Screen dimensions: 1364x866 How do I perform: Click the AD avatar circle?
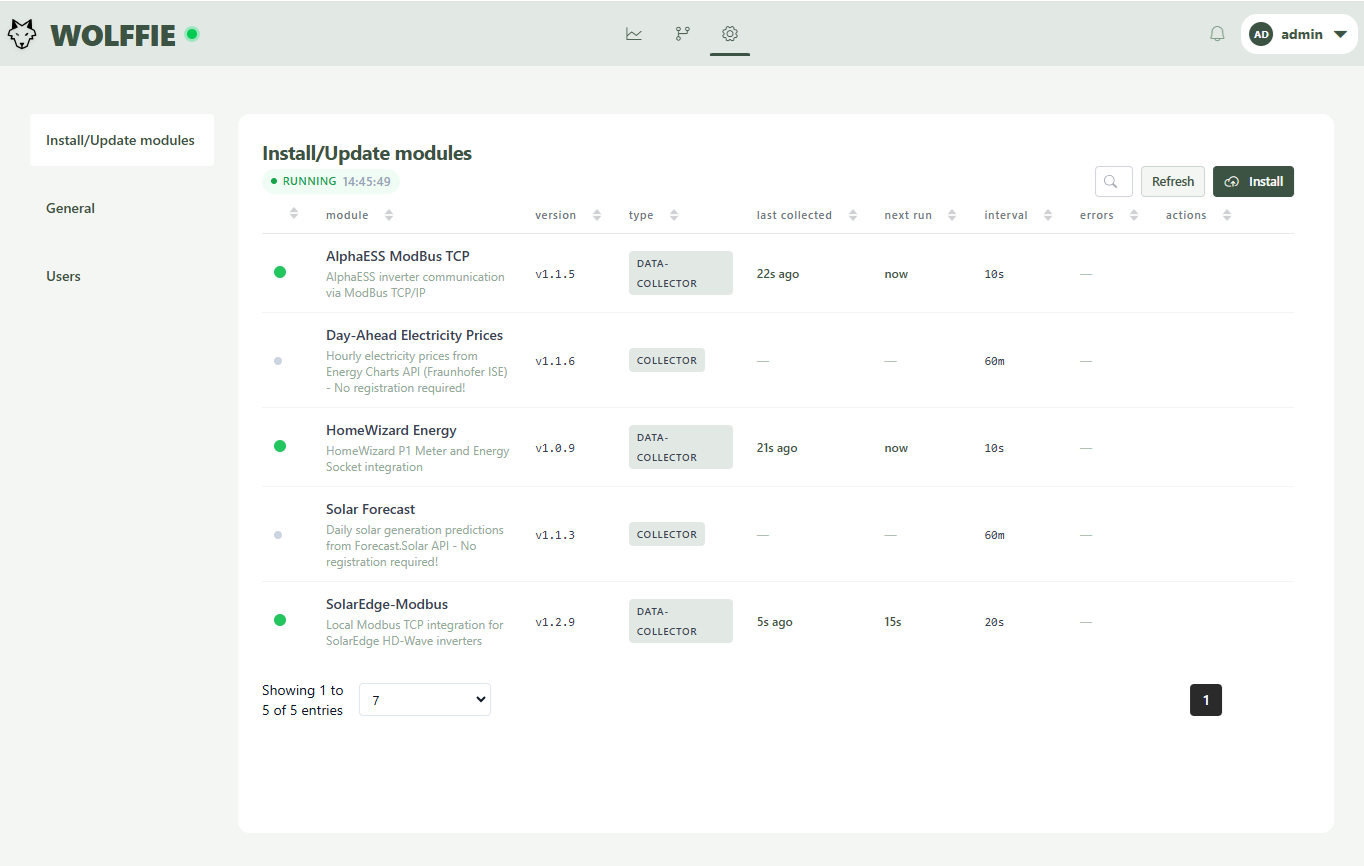[1261, 34]
